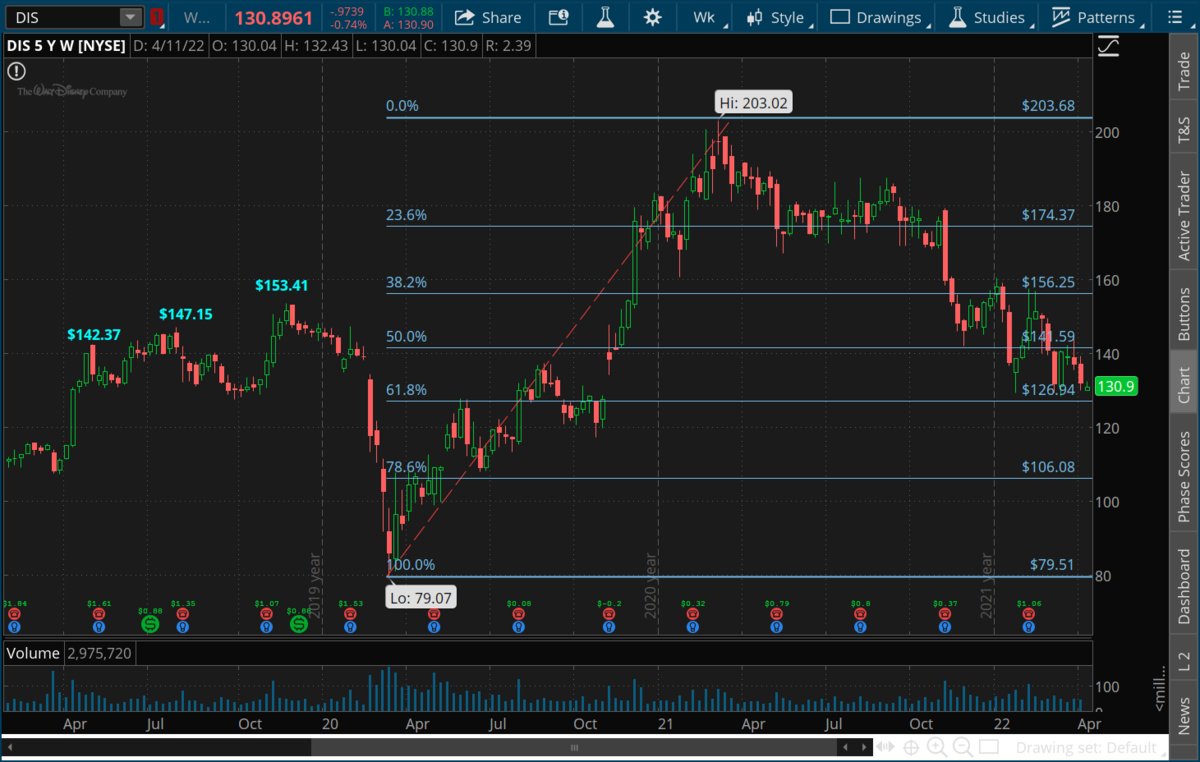Select the 50.0% Fibonacci level label

pyautogui.click(x=407, y=337)
